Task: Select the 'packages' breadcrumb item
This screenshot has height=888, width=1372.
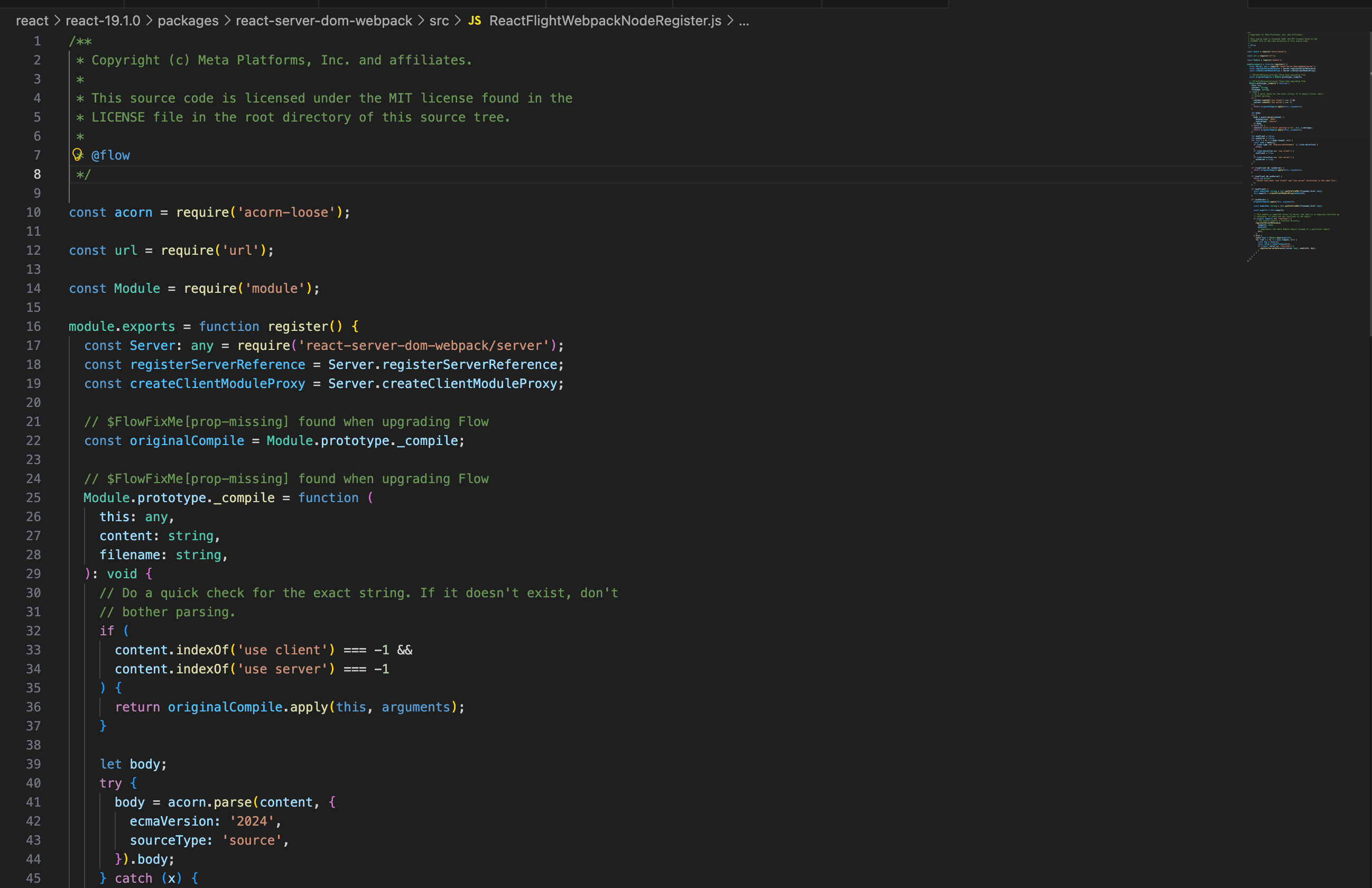Action: [x=188, y=21]
